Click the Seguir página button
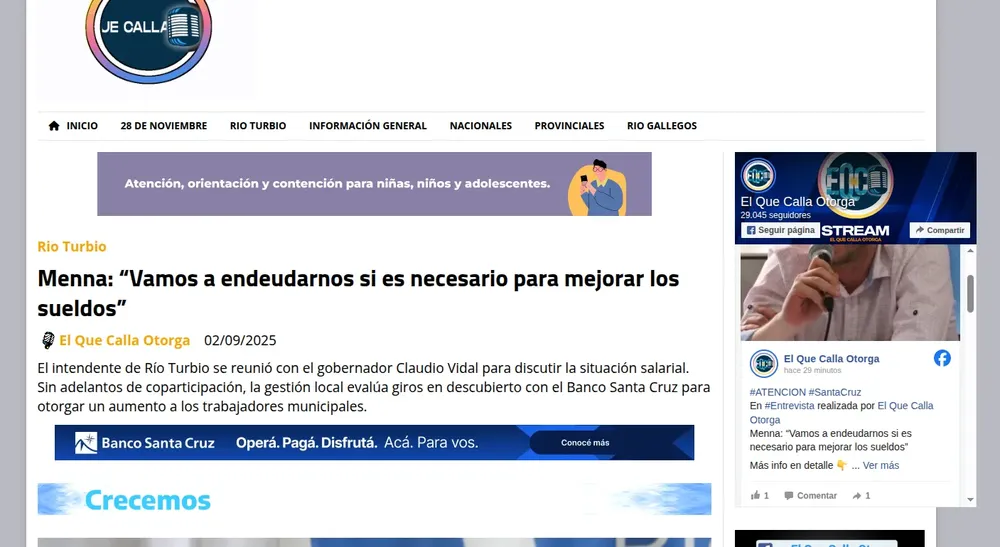1000x547 pixels. coord(781,230)
